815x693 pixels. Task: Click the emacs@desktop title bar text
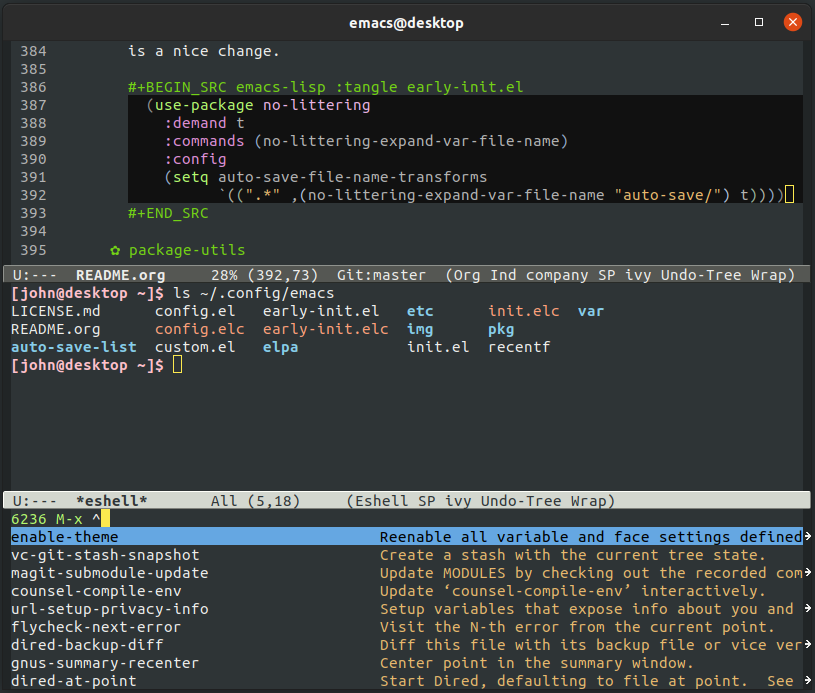(406, 23)
